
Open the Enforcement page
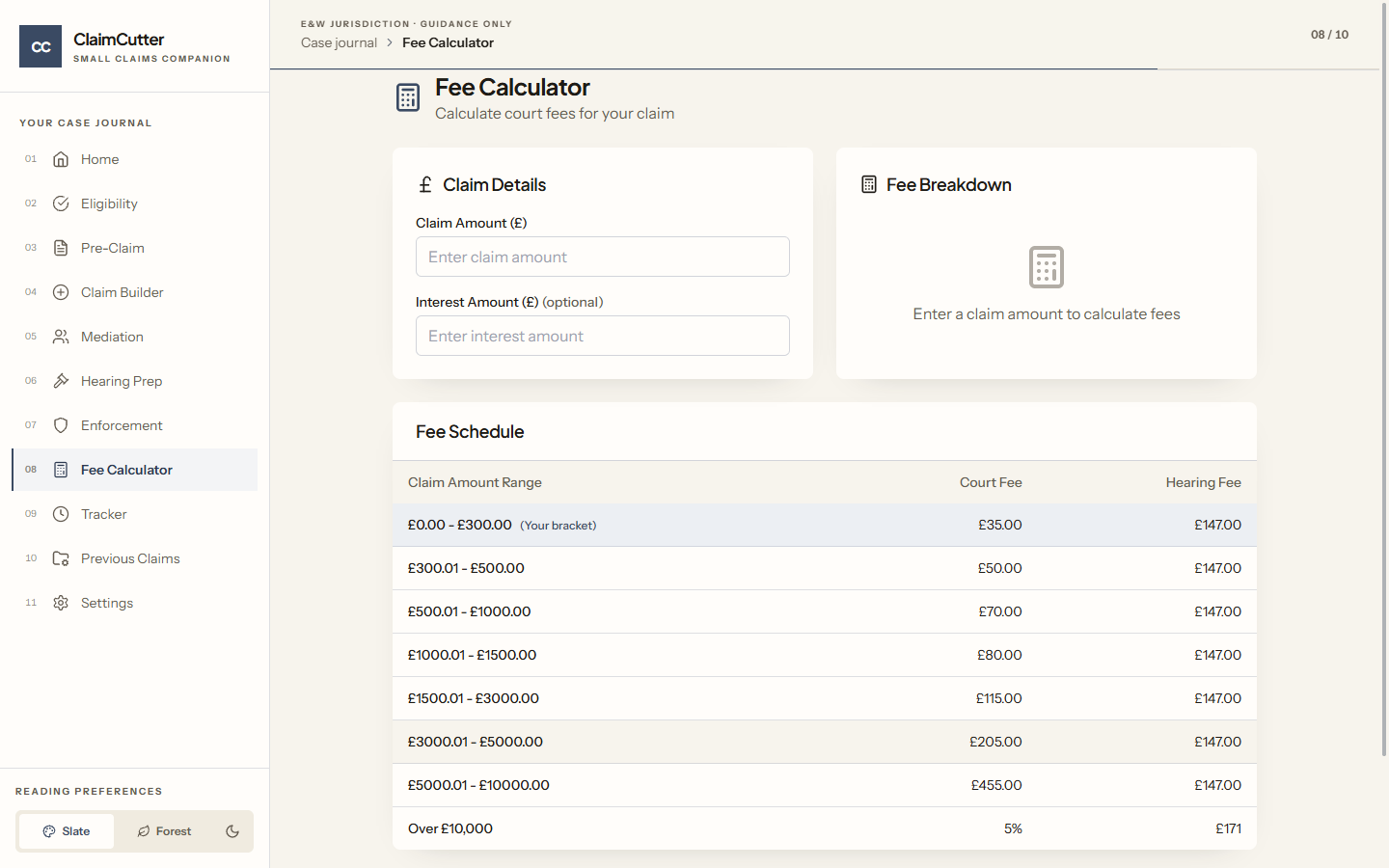(x=135, y=425)
